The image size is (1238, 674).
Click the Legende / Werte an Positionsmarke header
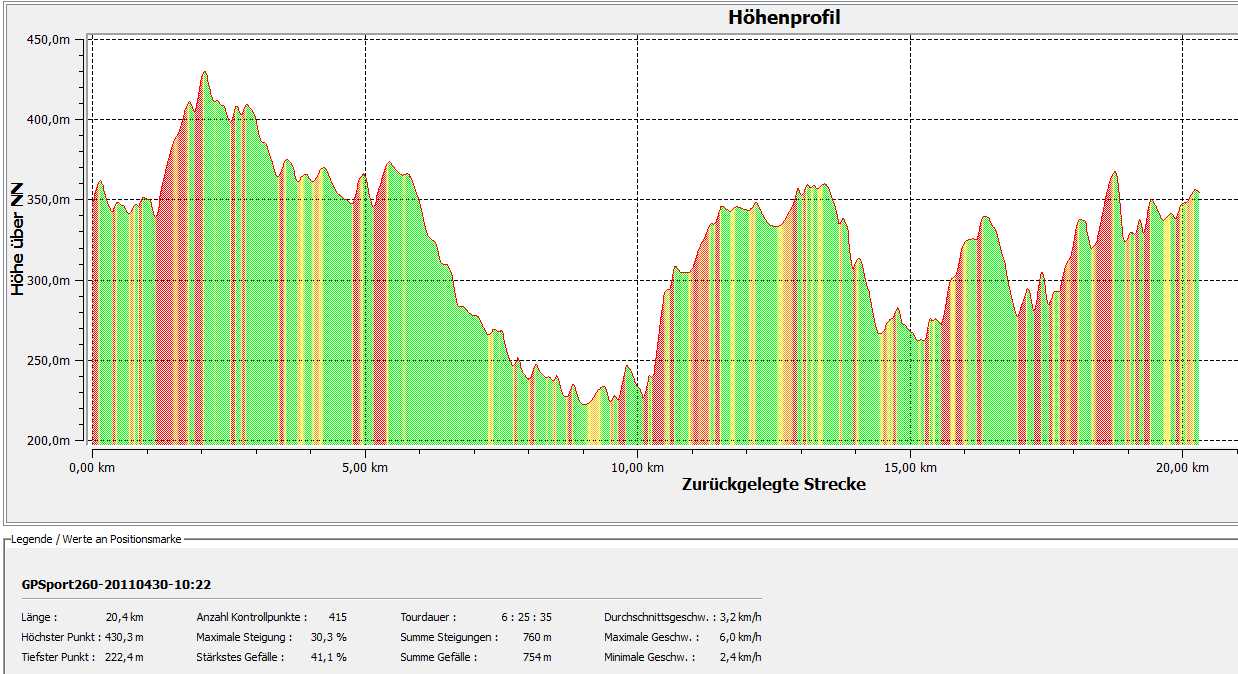96,539
